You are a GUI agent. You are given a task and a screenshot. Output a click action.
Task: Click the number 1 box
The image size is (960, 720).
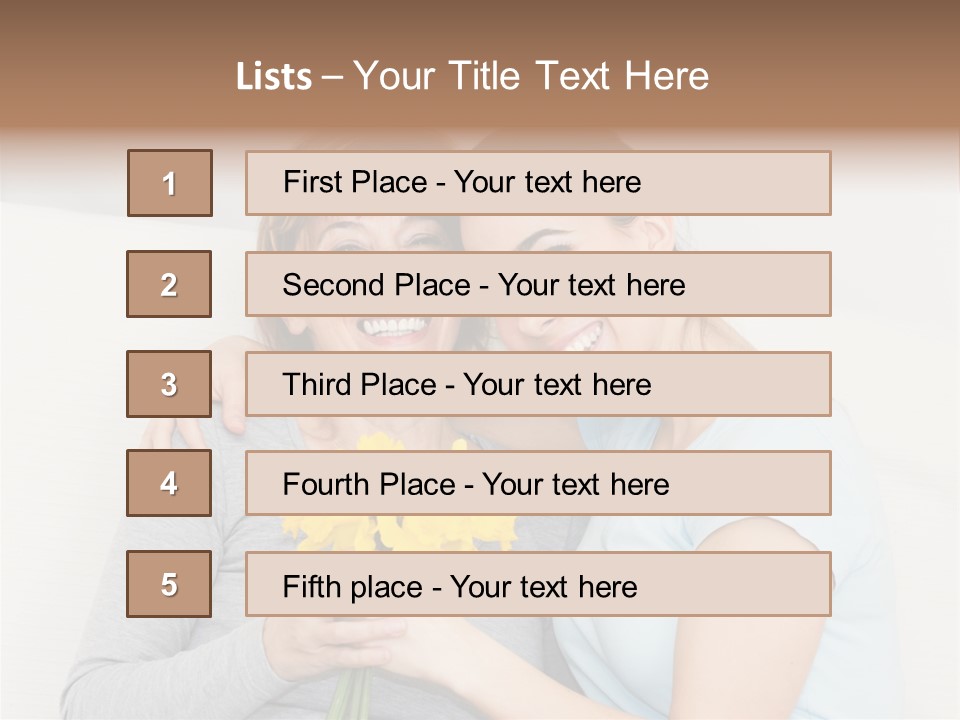coord(170,183)
